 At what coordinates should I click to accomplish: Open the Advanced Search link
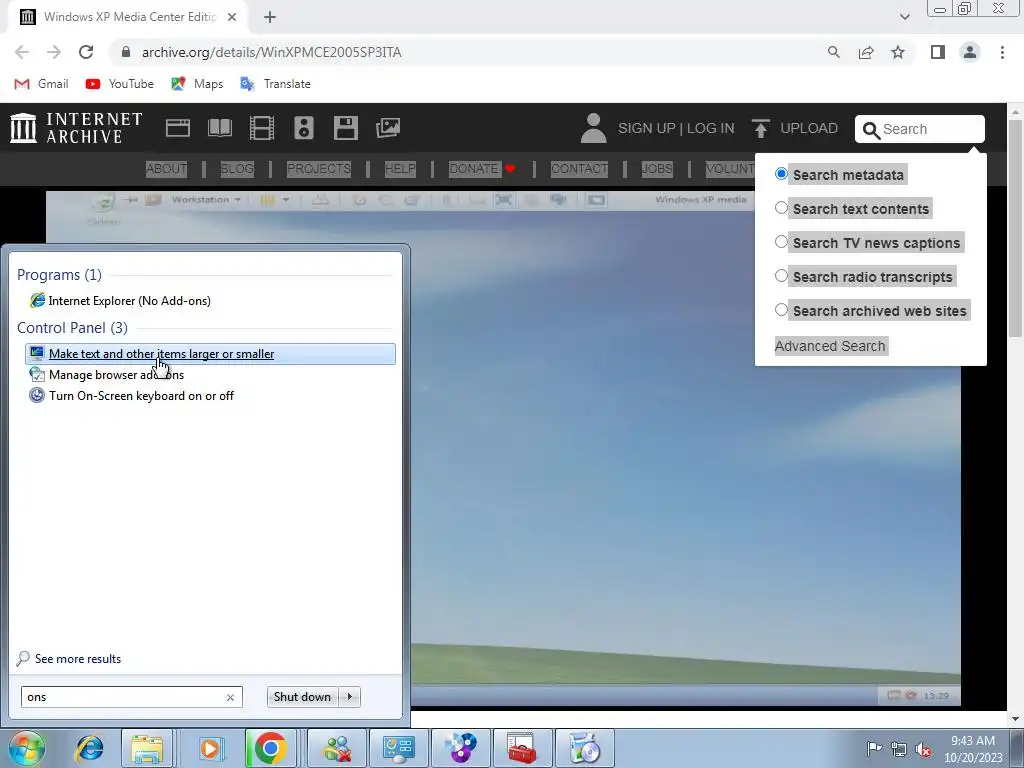[830, 346]
